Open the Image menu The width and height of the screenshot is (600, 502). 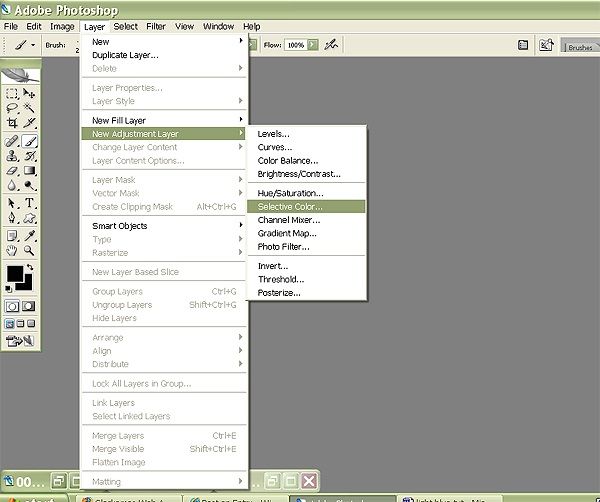click(x=62, y=26)
